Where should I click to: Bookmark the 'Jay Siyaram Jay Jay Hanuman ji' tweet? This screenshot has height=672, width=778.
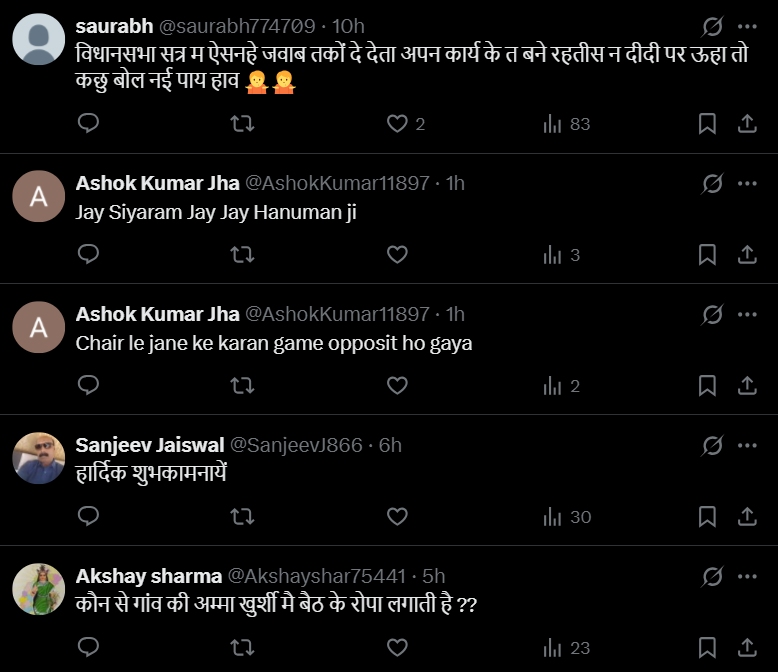coord(707,255)
